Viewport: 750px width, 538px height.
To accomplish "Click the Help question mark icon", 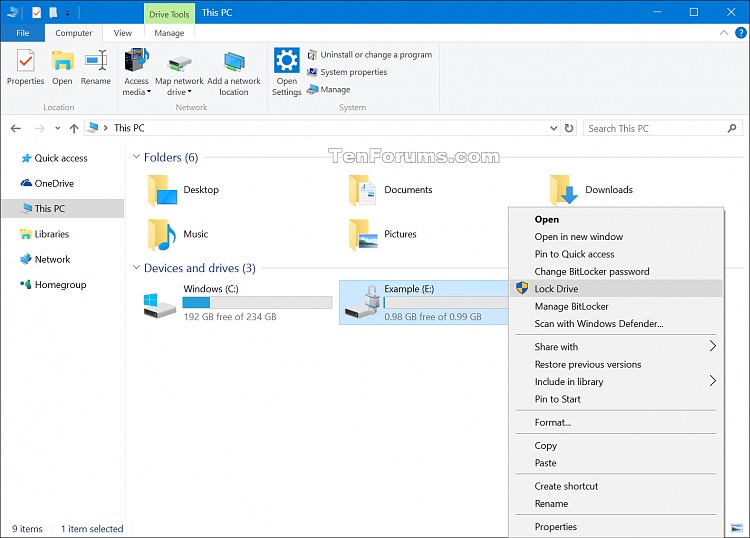I will coord(741,33).
